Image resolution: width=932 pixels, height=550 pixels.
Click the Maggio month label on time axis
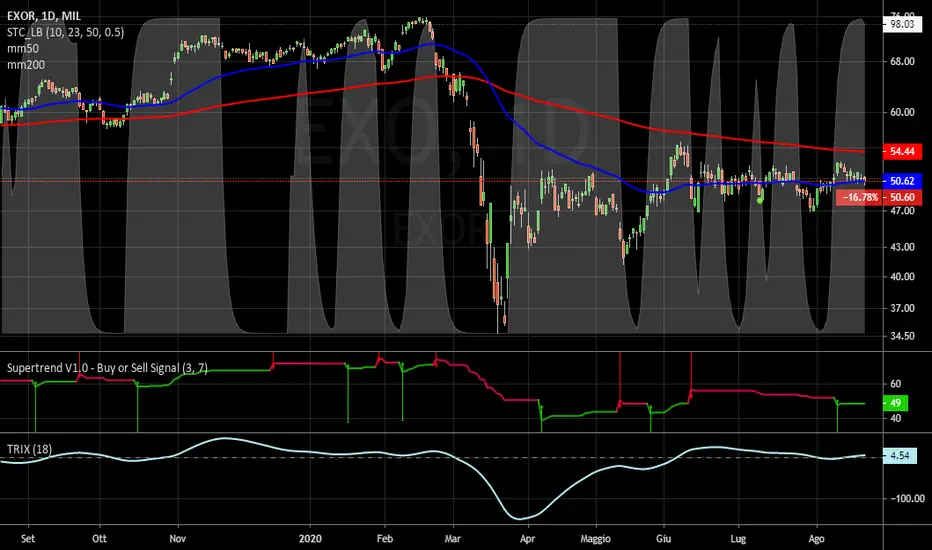click(x=596, y=539)
